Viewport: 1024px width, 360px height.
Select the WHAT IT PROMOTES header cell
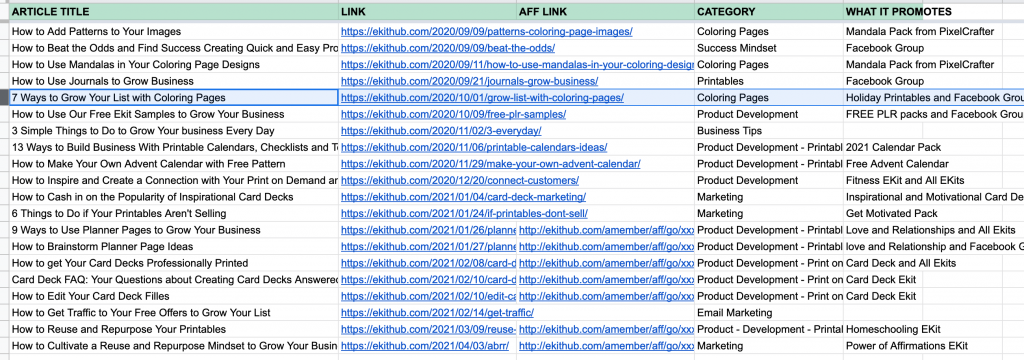923,12
